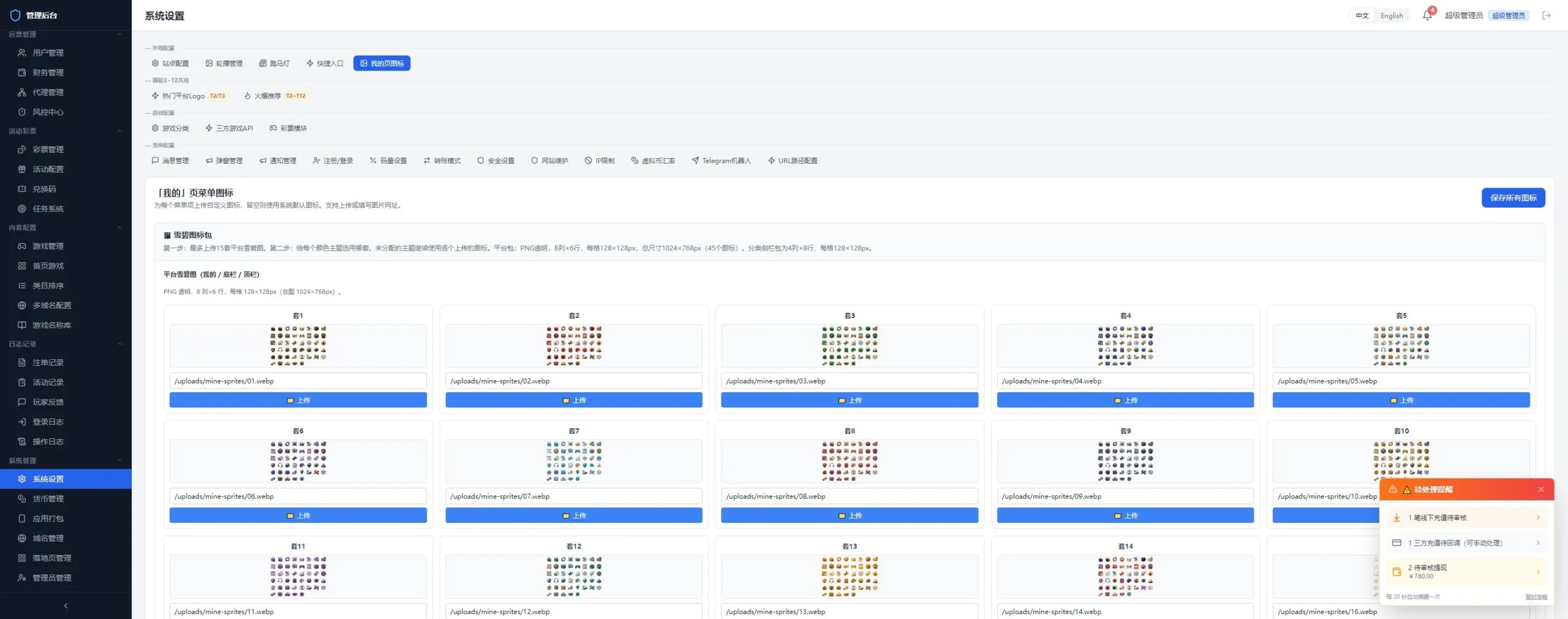Open the notification bell icon
Viewport: 1568px width, 619px height.
pyautogui.click(x=1427, y=15)
